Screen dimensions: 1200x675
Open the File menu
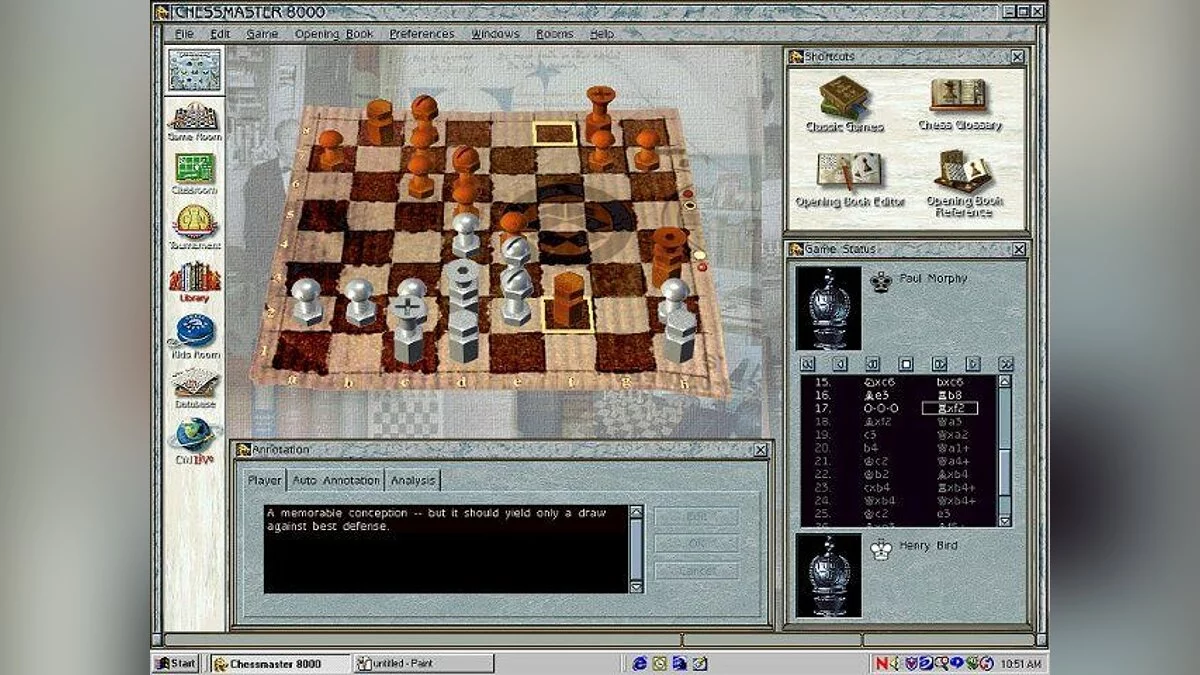tap(184, 34)
